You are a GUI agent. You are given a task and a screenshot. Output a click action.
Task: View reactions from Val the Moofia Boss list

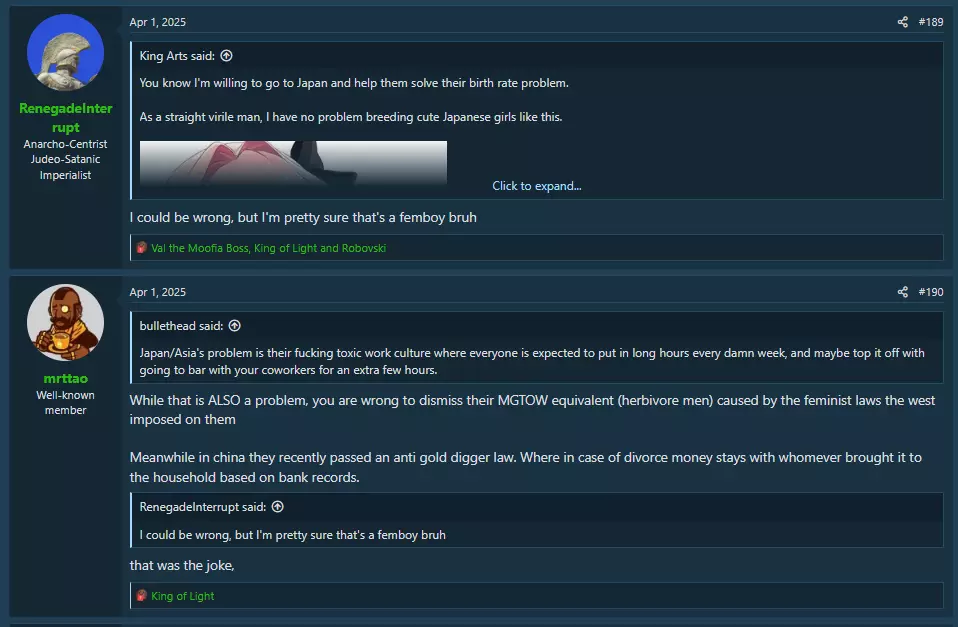268,248
